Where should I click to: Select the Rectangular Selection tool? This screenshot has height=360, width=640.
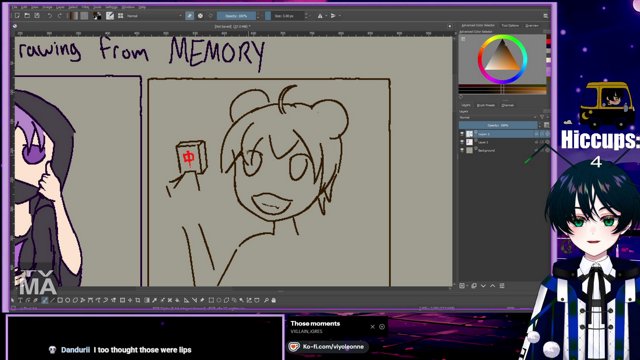pyautogui.click(x=211, y=300)
